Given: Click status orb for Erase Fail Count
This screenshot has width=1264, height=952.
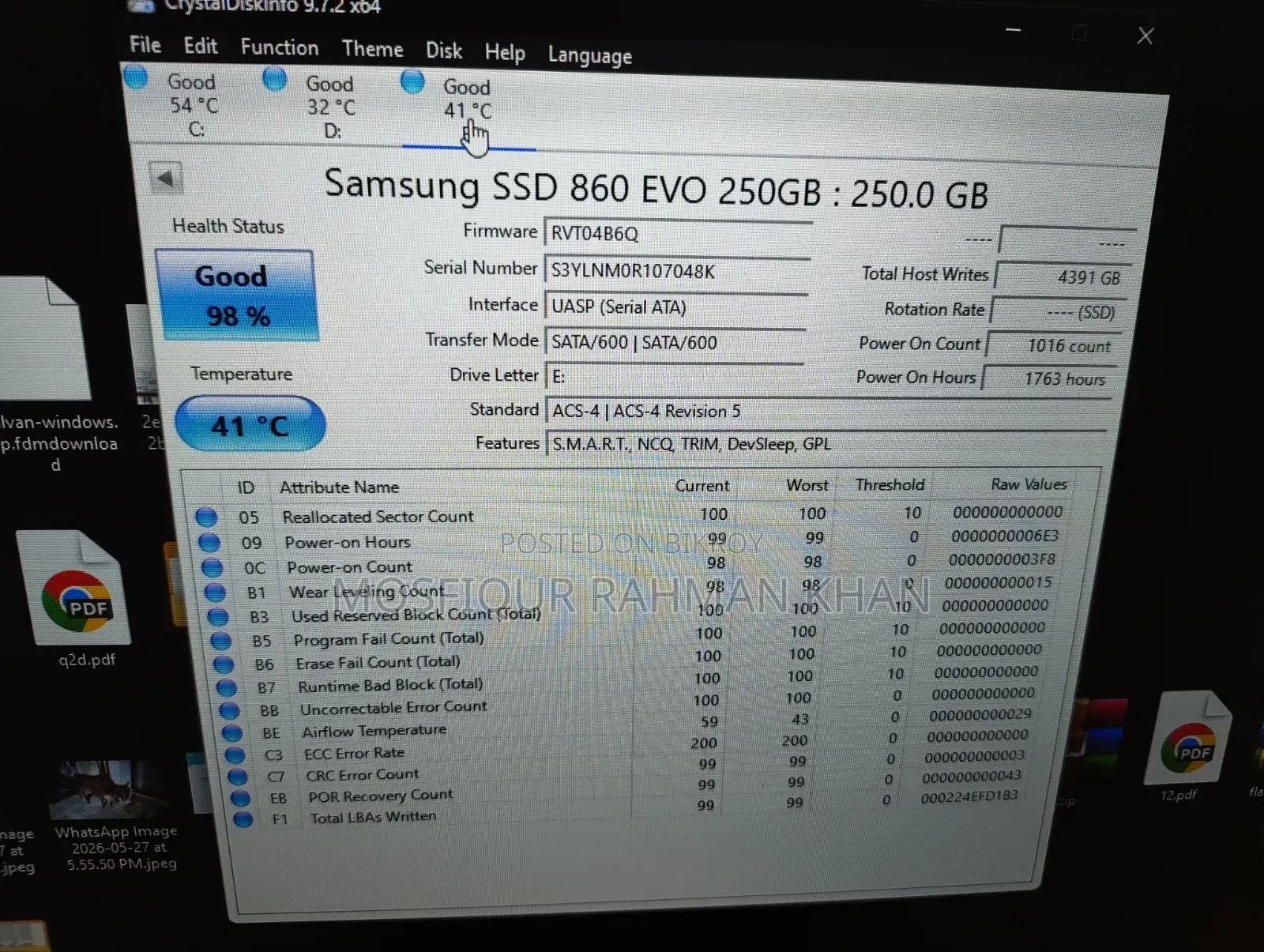Looking at the screenshot, I should pos(224,664).
